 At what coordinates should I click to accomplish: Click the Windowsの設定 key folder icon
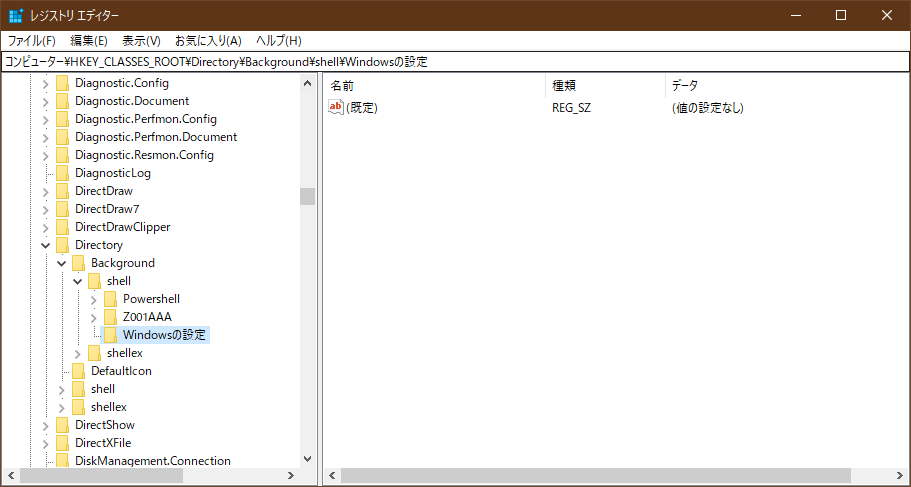pyautogui.click(x=111, y=335)
